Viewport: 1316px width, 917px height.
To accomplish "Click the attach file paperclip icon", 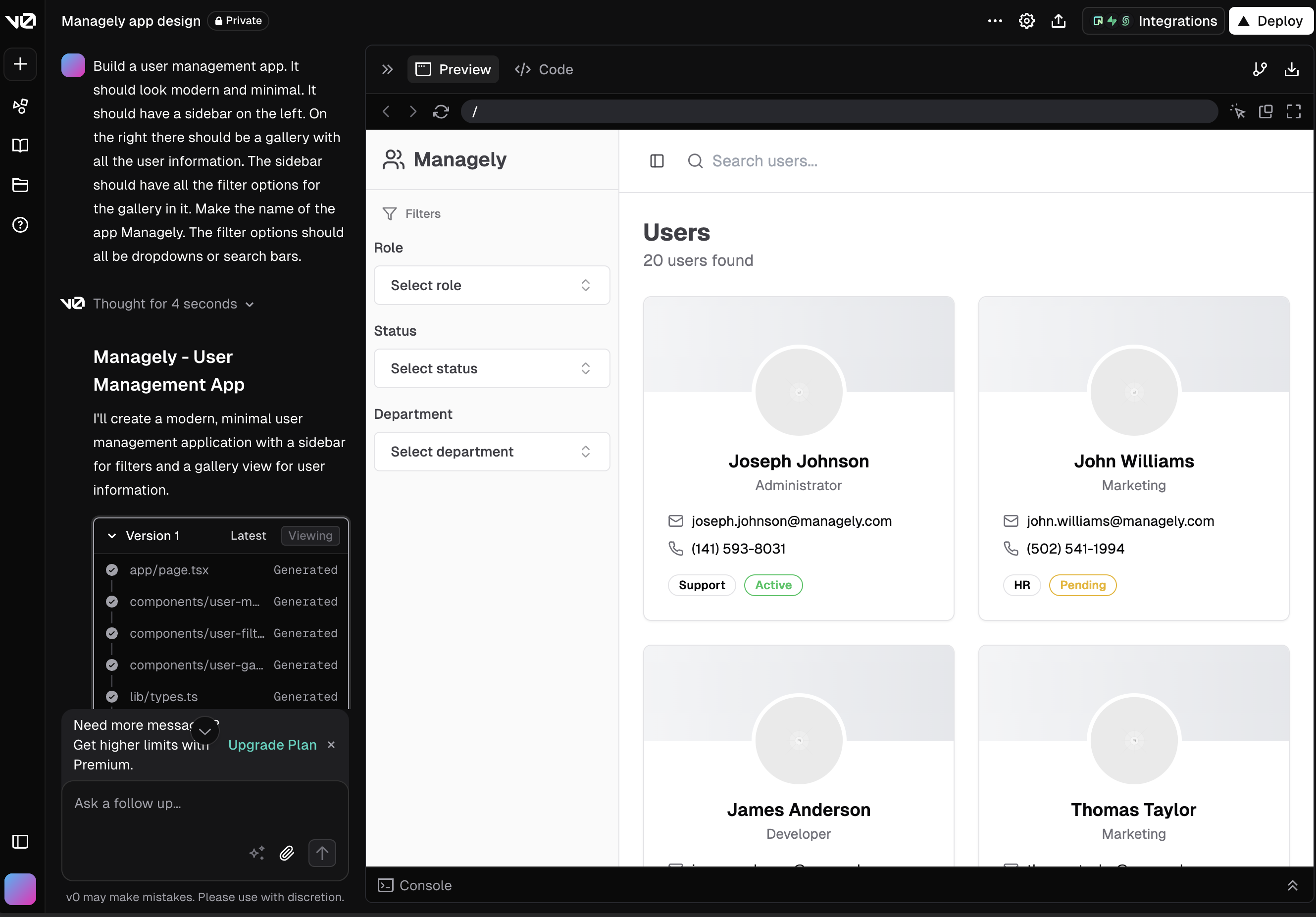I will coord(287,853).
